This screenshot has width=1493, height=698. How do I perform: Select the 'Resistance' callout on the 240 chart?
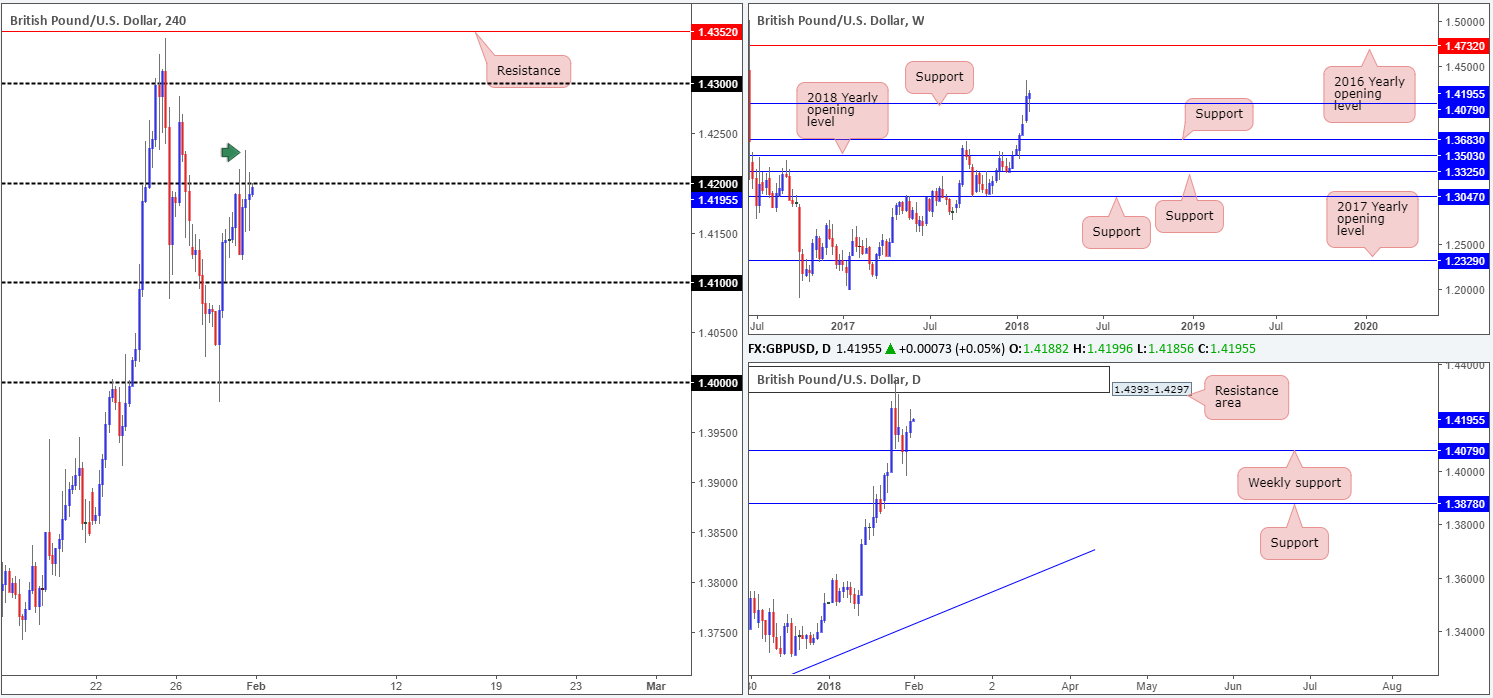pyautogui.click(x=528, y=71)
